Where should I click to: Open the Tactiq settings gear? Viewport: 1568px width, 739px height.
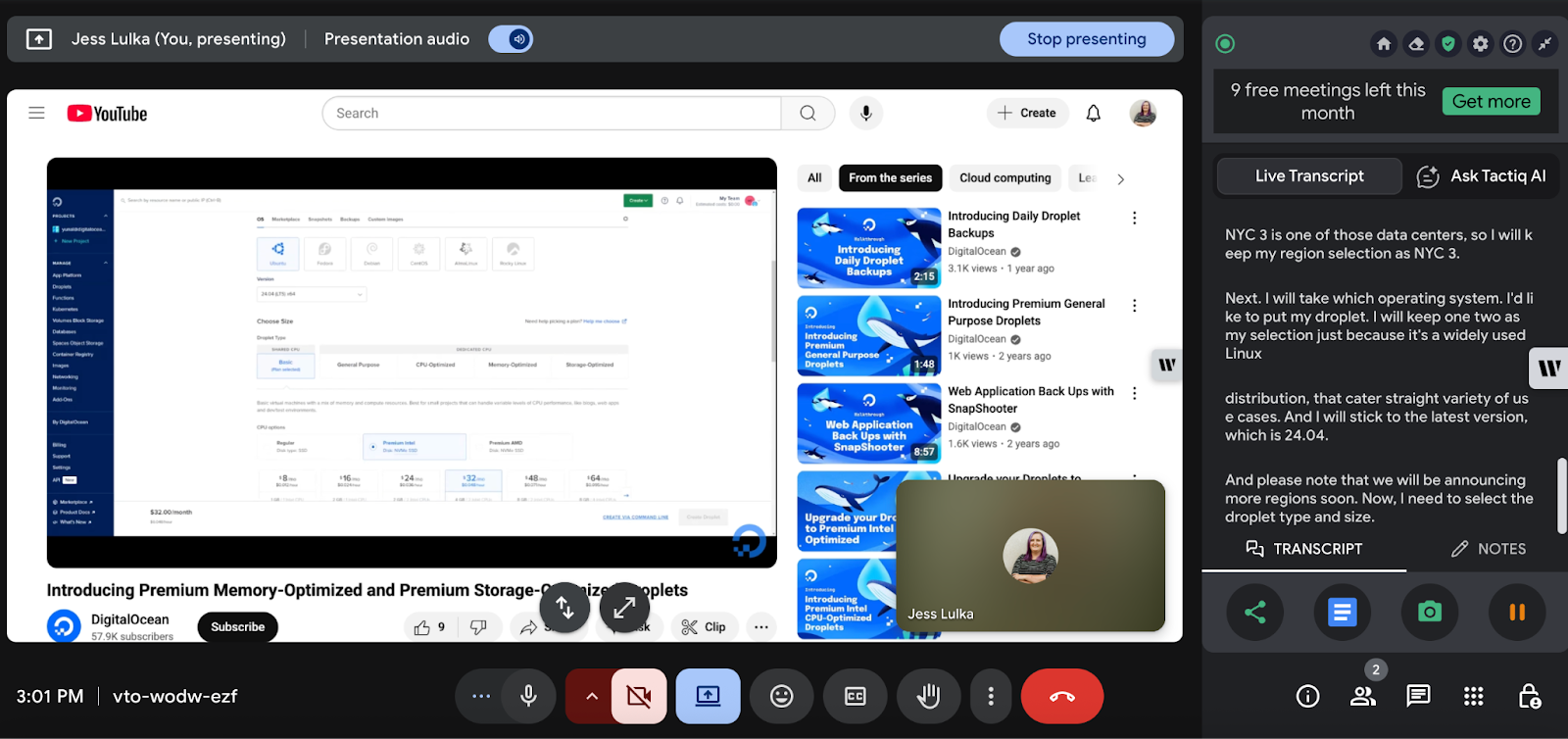coord(1480,44)
